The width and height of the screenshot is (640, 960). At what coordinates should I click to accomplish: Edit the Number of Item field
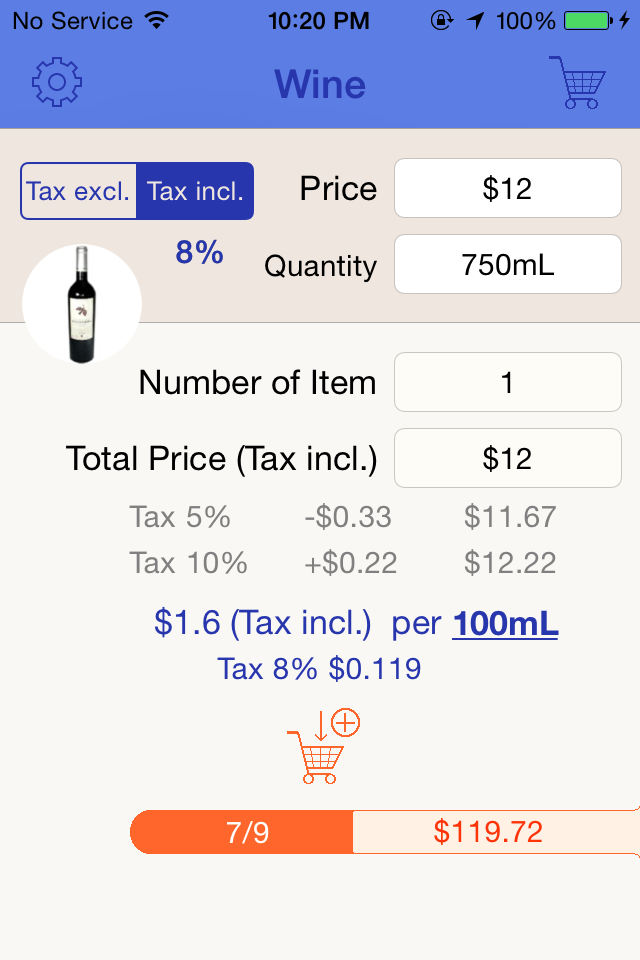(x=508, y=382)
